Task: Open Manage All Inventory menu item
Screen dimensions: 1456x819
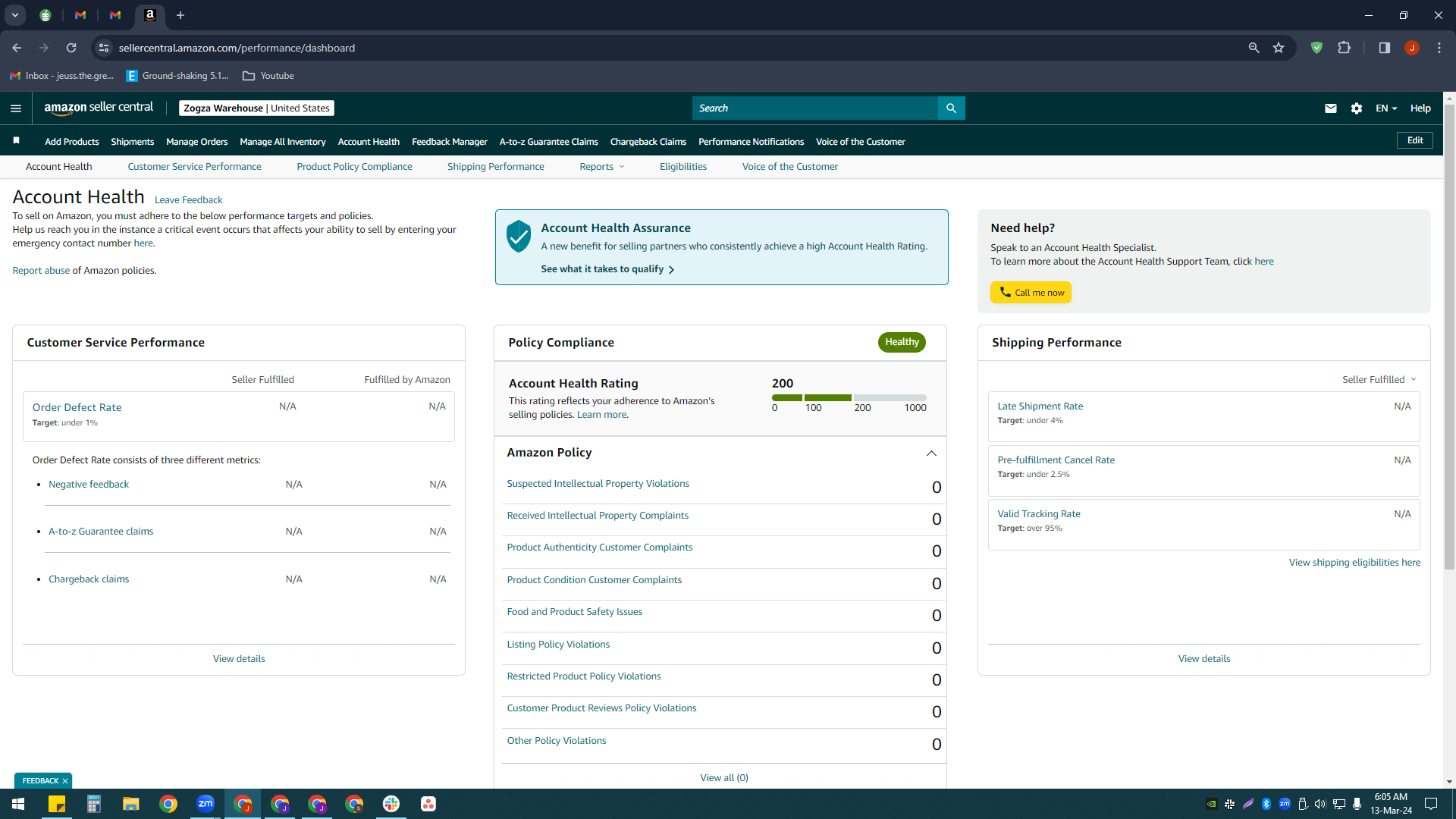Action: (x=282, y=142)
